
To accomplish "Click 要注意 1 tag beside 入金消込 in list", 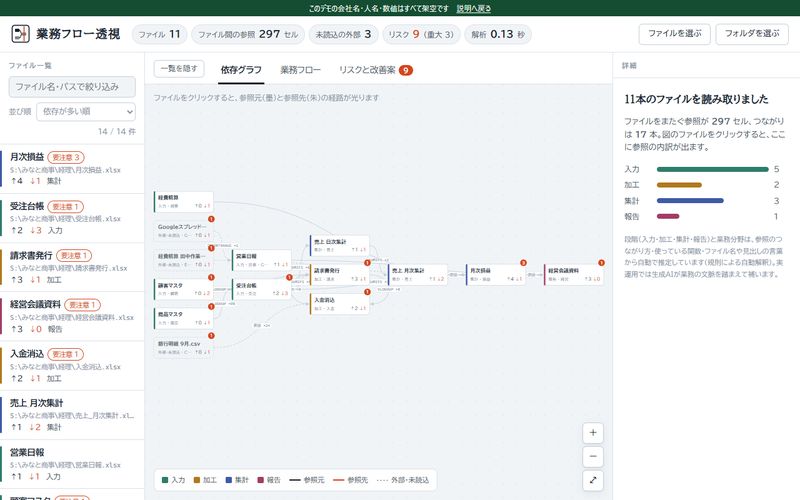I will pyautogui.click(x=65, y=354).
